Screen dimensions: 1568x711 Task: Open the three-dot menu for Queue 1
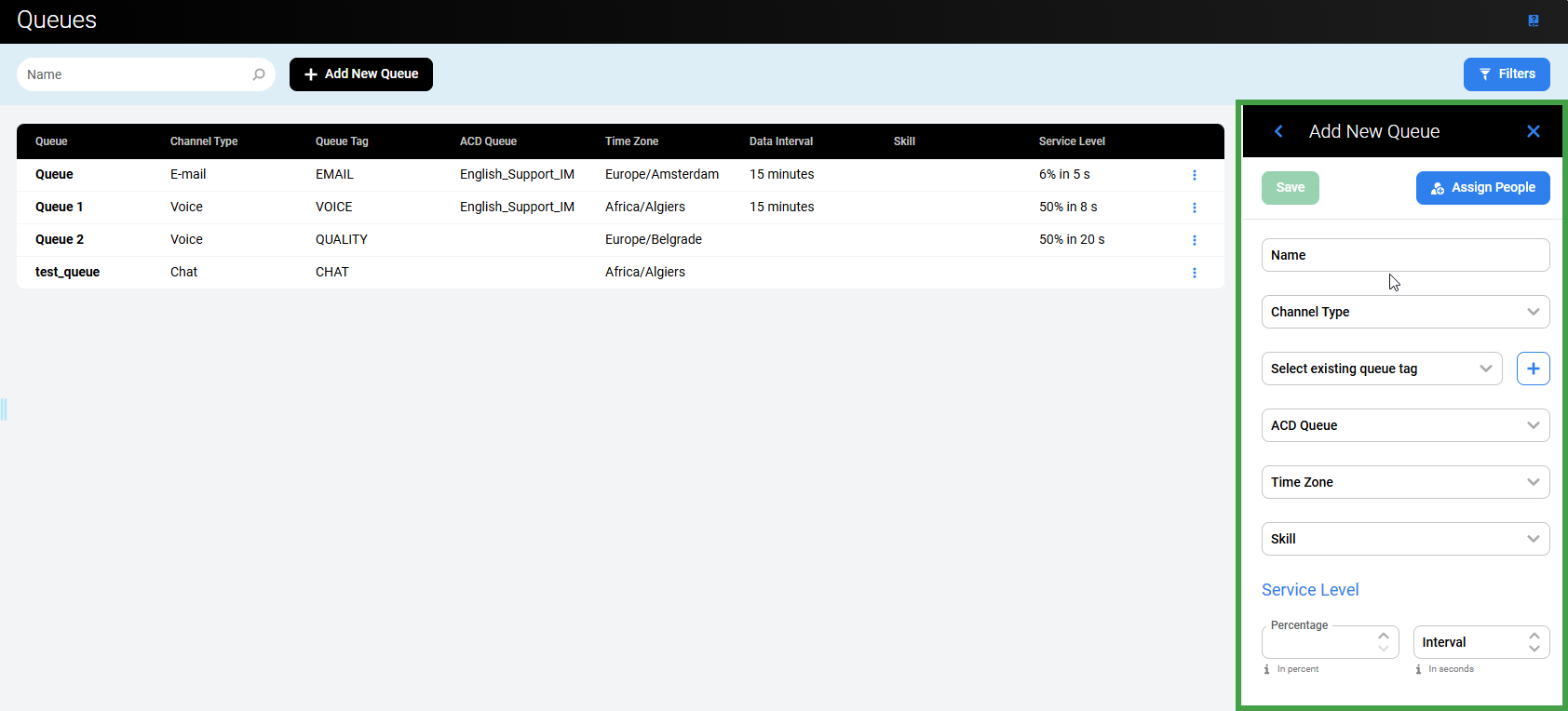(x=1194, y=208)
